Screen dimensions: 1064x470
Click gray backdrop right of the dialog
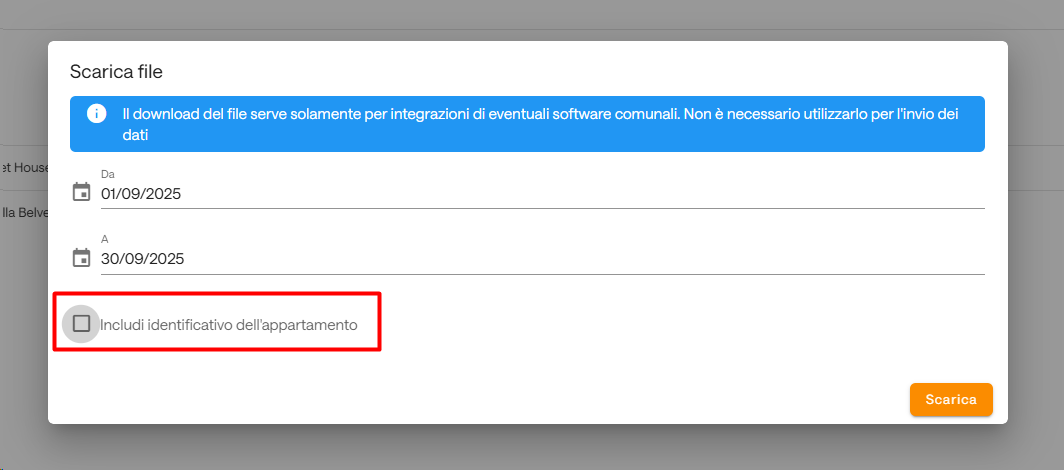point(1036,235)
